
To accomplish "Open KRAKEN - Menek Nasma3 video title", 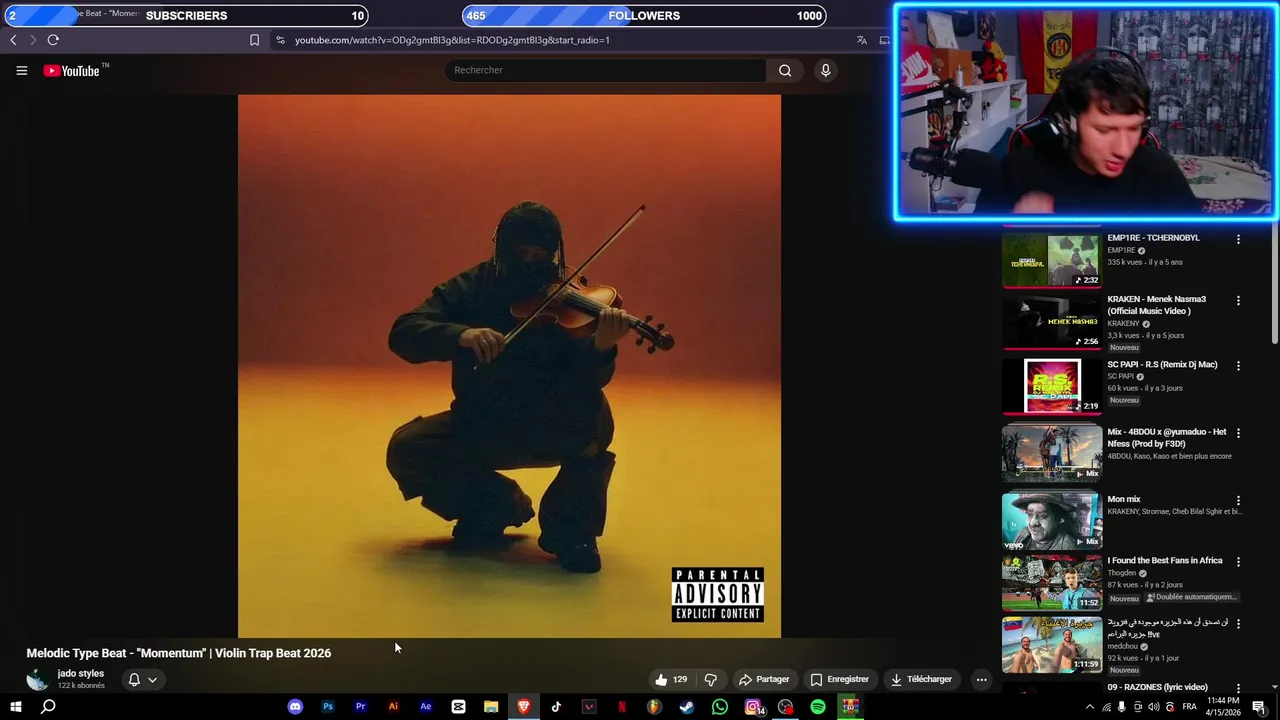I will coord(1157,305).
